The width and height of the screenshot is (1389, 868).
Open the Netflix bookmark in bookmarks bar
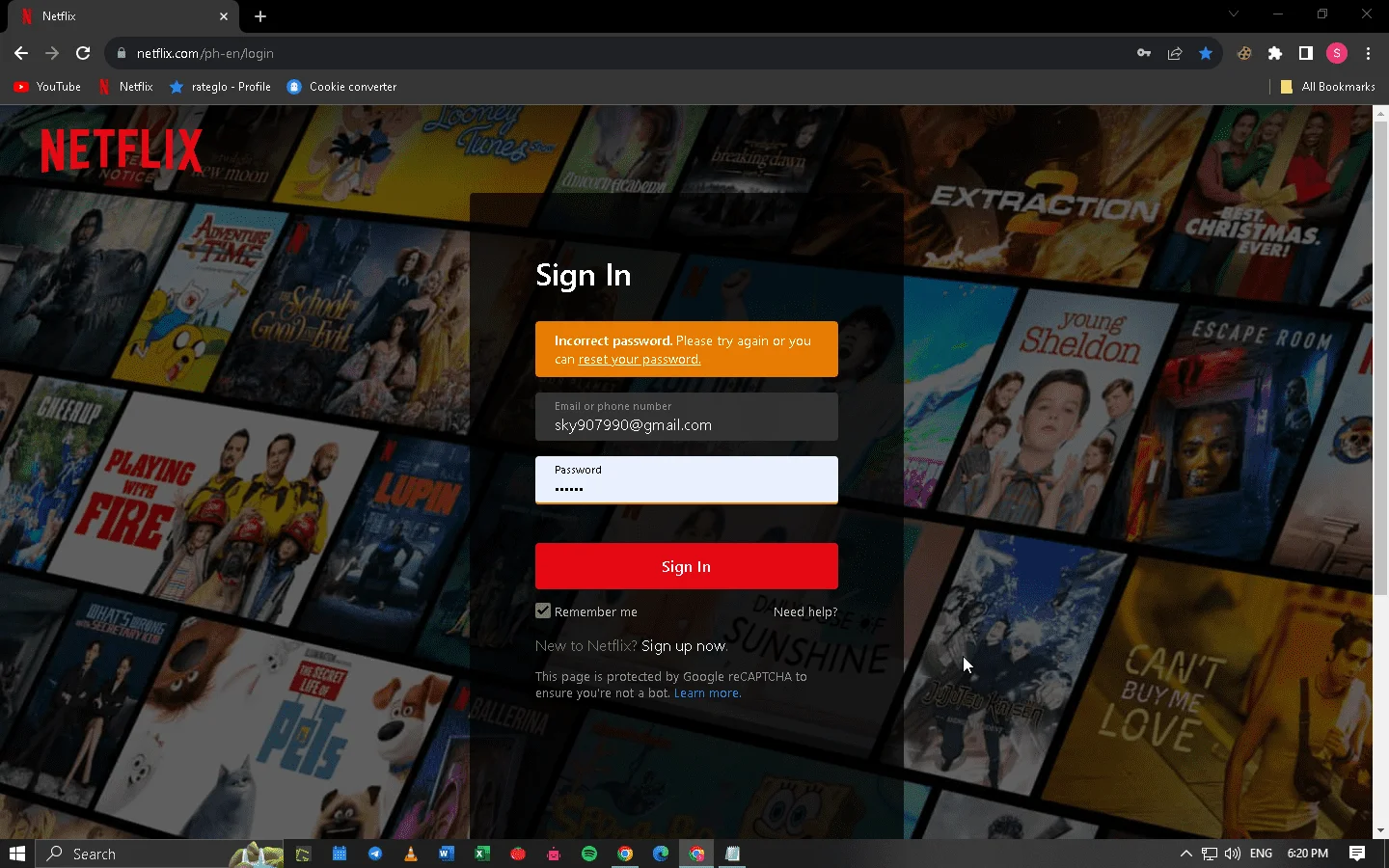point(125,87)
